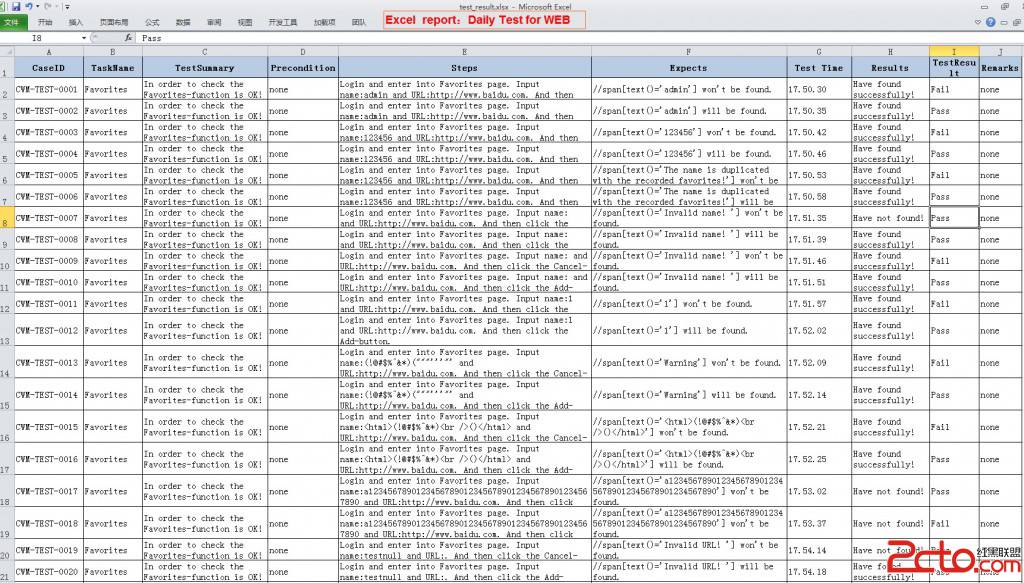This screenshot has width=1024, height=583.
Task: Select row 8 header
Action: [6, 218]
